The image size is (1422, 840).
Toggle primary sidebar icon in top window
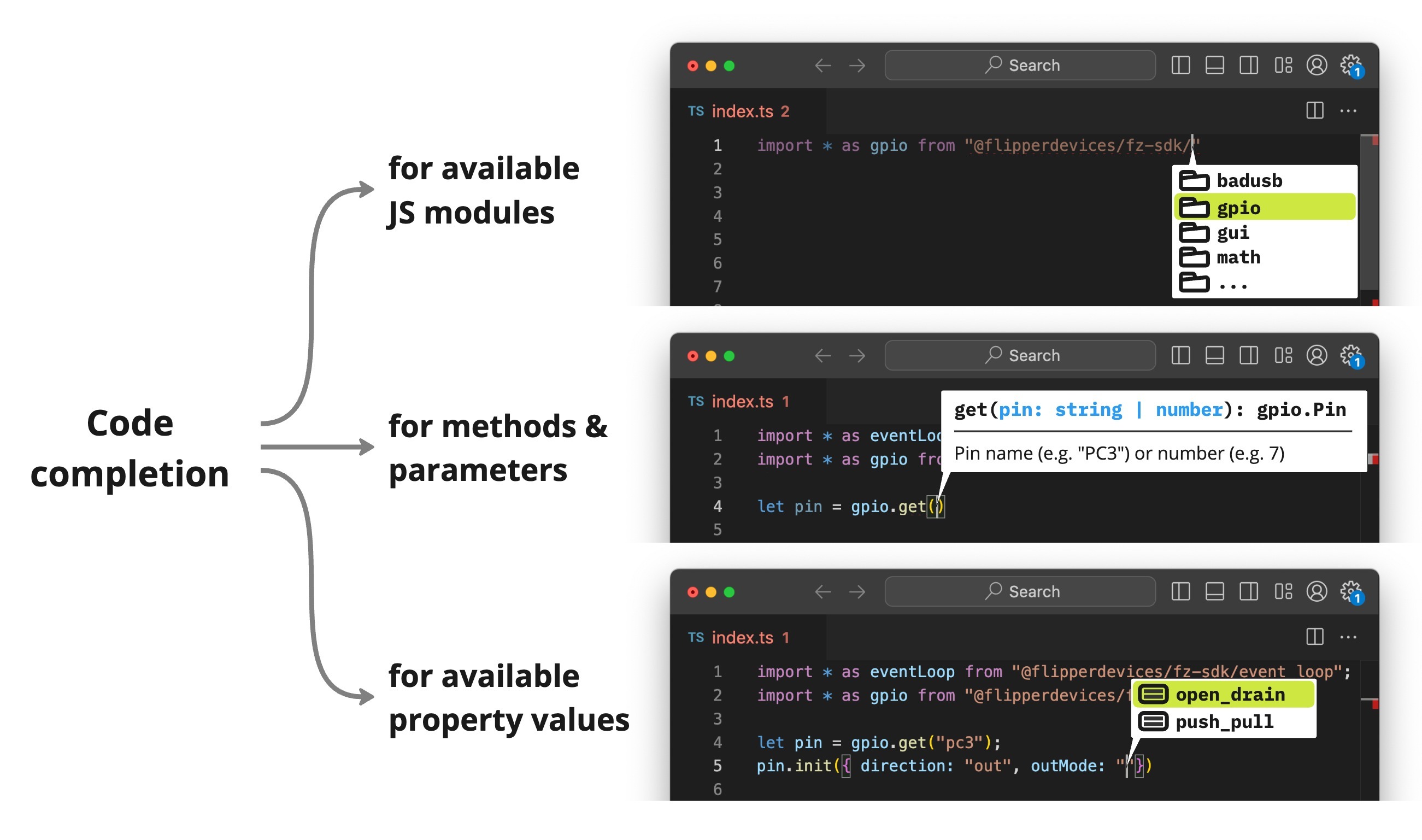1180,65
